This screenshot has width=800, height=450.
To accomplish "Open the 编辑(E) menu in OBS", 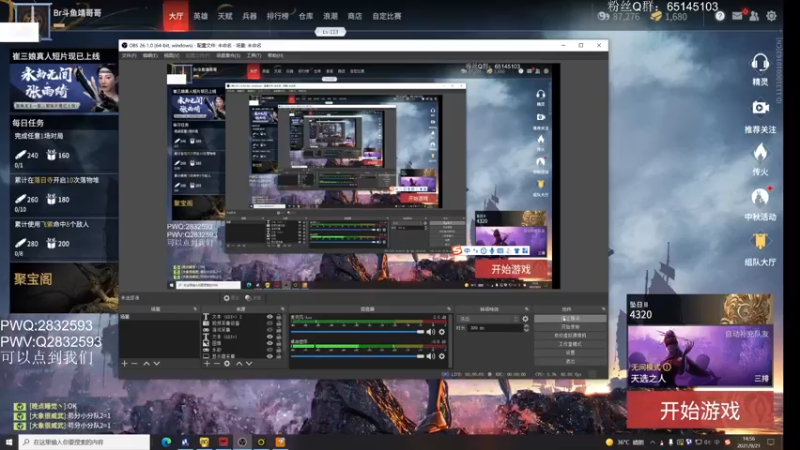I will pos(149,55).
